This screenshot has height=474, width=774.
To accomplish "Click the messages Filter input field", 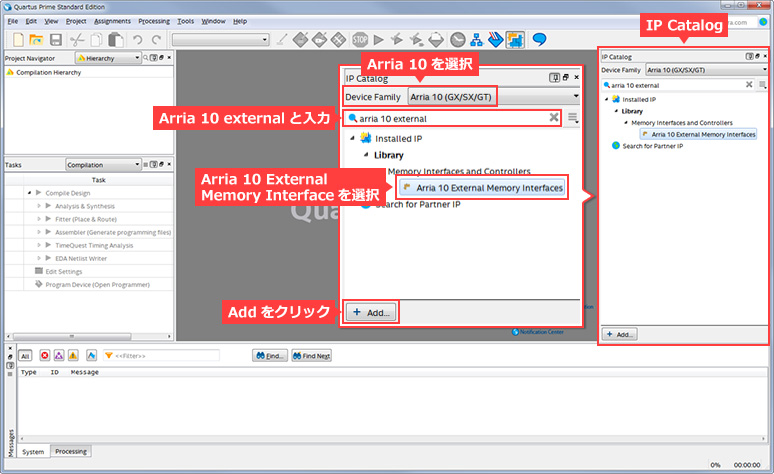I will [161, 356].
